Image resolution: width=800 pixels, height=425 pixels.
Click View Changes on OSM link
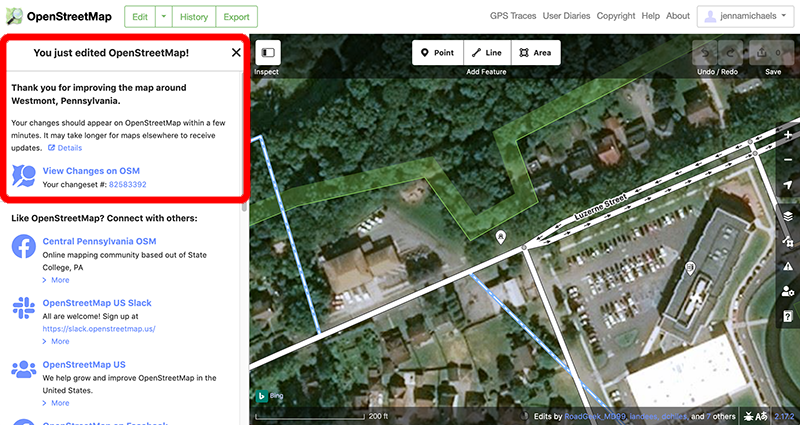click(x=91, y=171)
